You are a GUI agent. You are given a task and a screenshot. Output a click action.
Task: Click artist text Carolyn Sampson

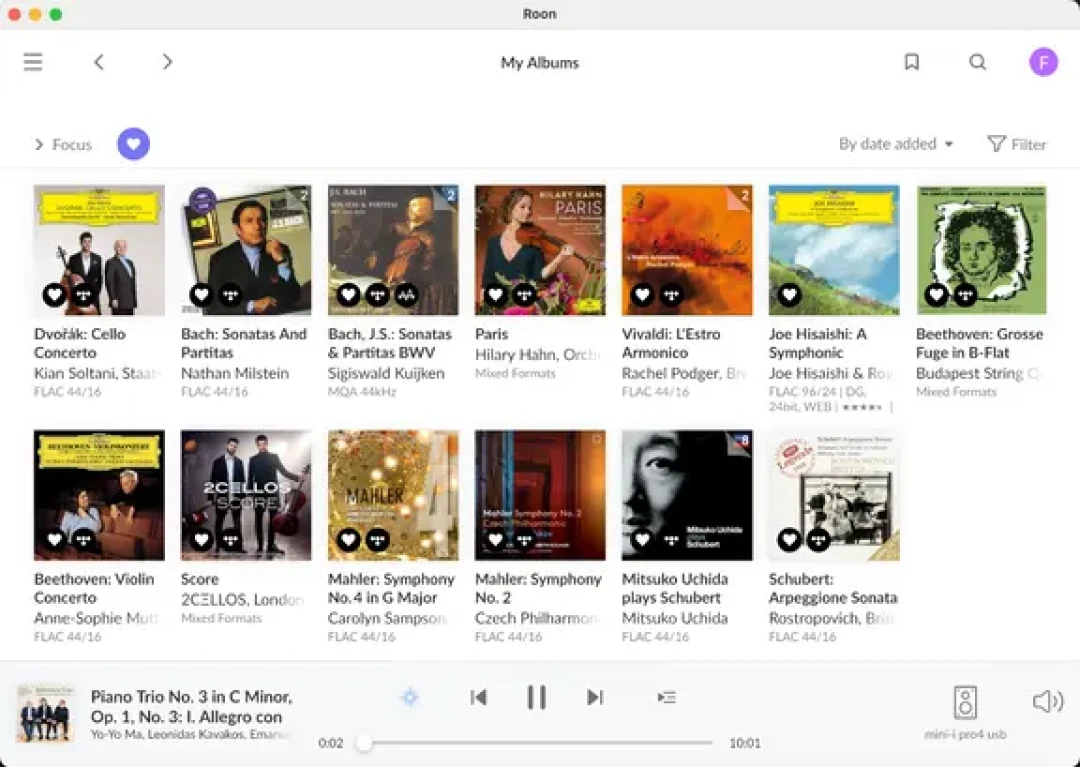pos(386,618)
